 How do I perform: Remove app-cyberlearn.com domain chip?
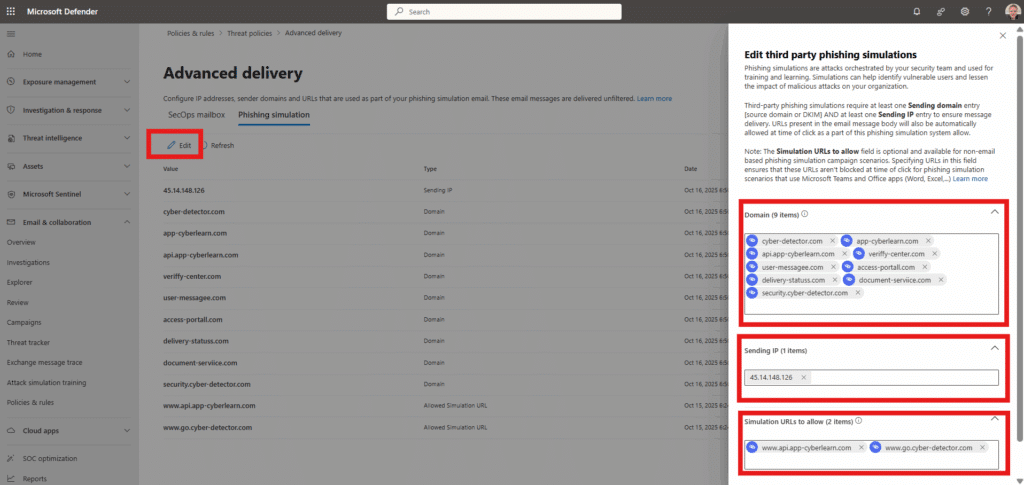click(x=928, y=241)
